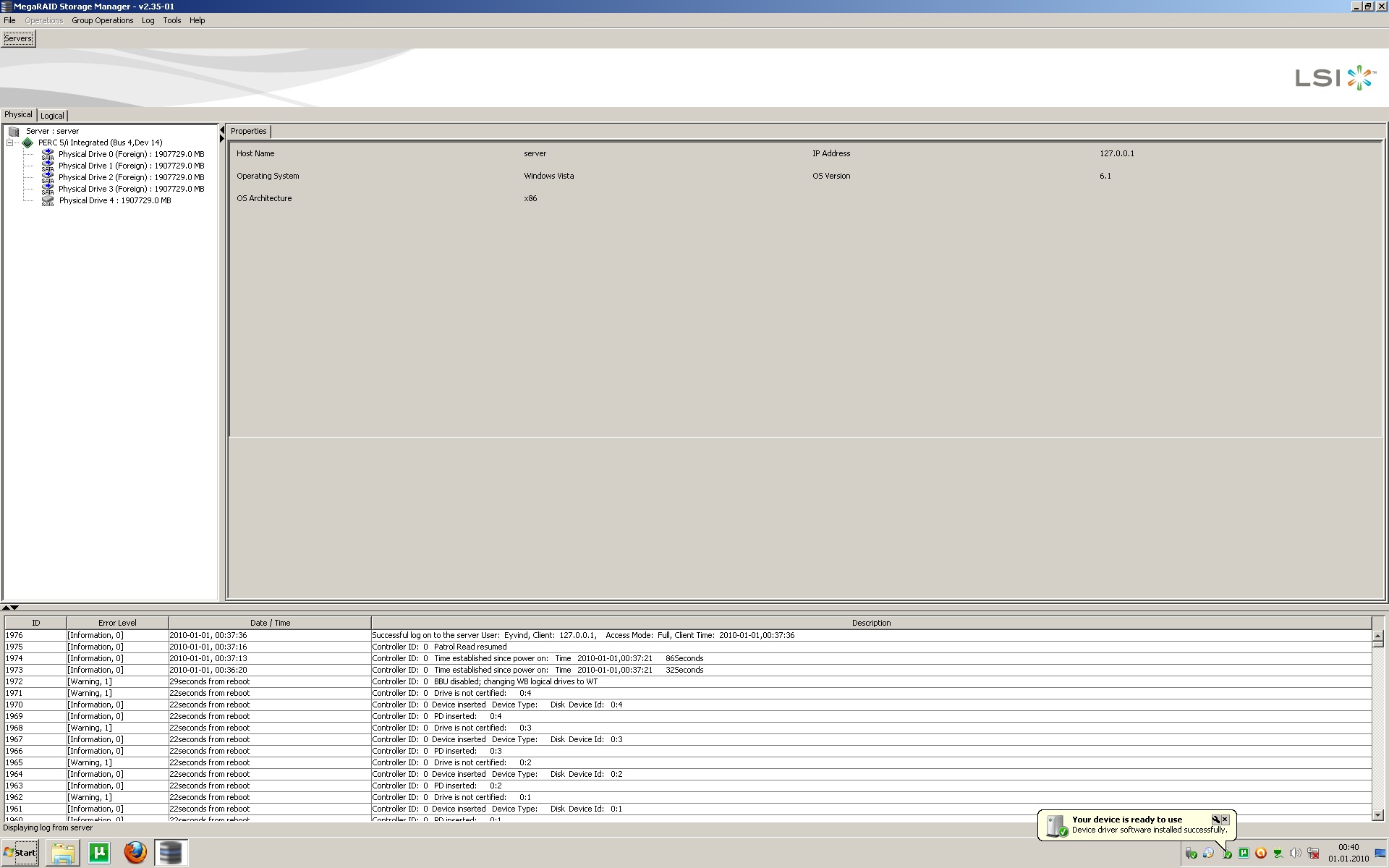Click the log scrollbar down arrow
Image resolution: width=1389 pixels, height=868 pixels.
point(1378,814)
